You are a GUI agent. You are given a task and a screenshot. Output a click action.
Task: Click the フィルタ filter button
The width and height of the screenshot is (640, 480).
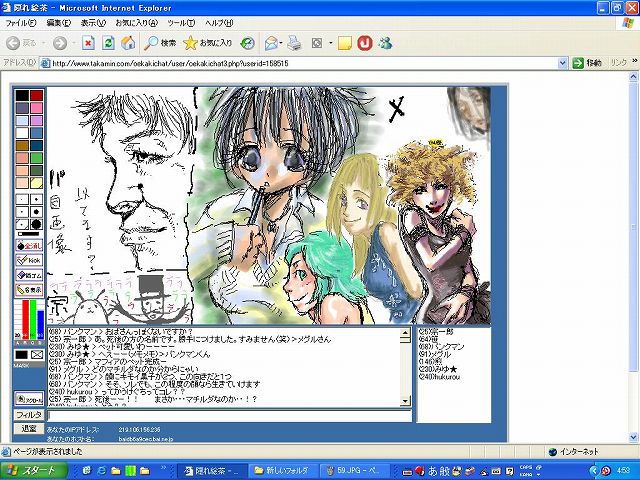tap(29, 415)
